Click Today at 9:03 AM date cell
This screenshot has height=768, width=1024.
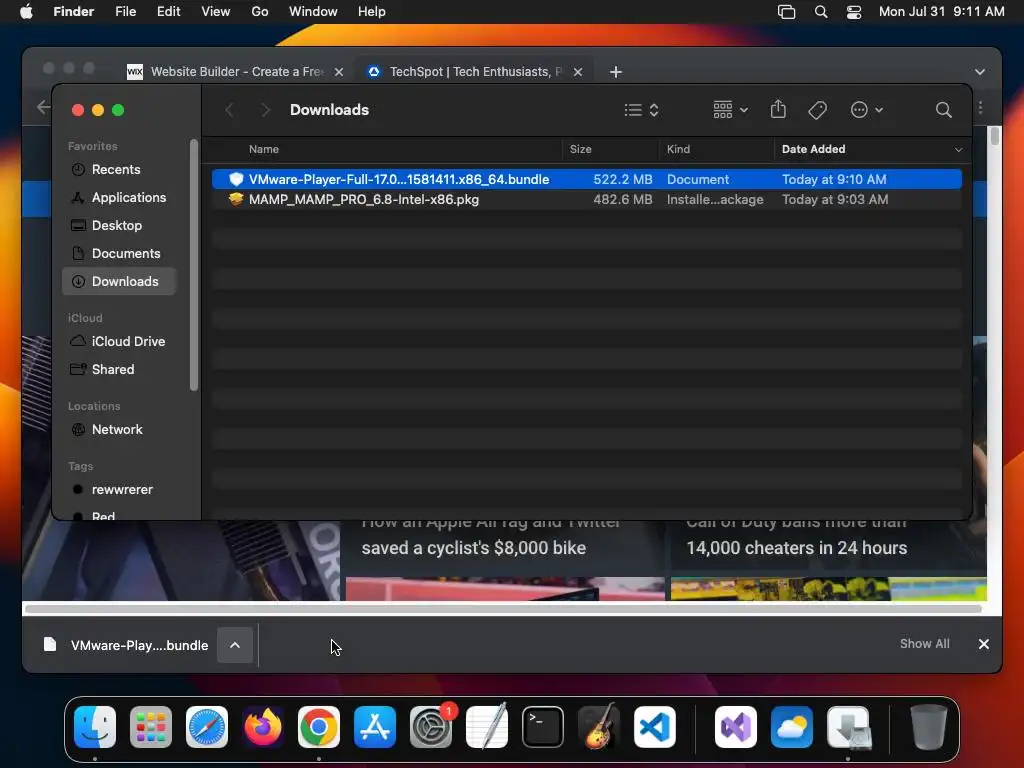(x=835, y=199)
